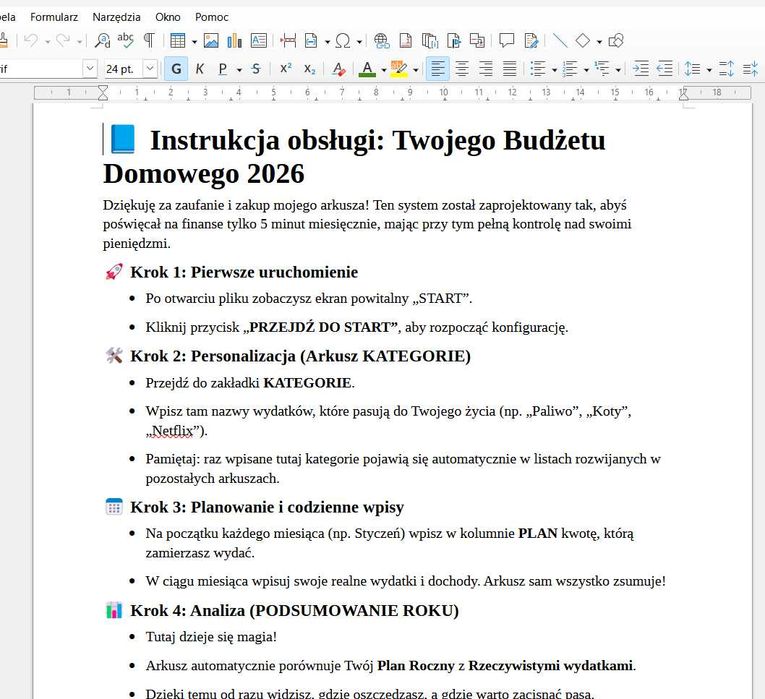Click the misspelled word "Netflix"
This screenshot has height=699, width=765.
click(x=172, y=431)
